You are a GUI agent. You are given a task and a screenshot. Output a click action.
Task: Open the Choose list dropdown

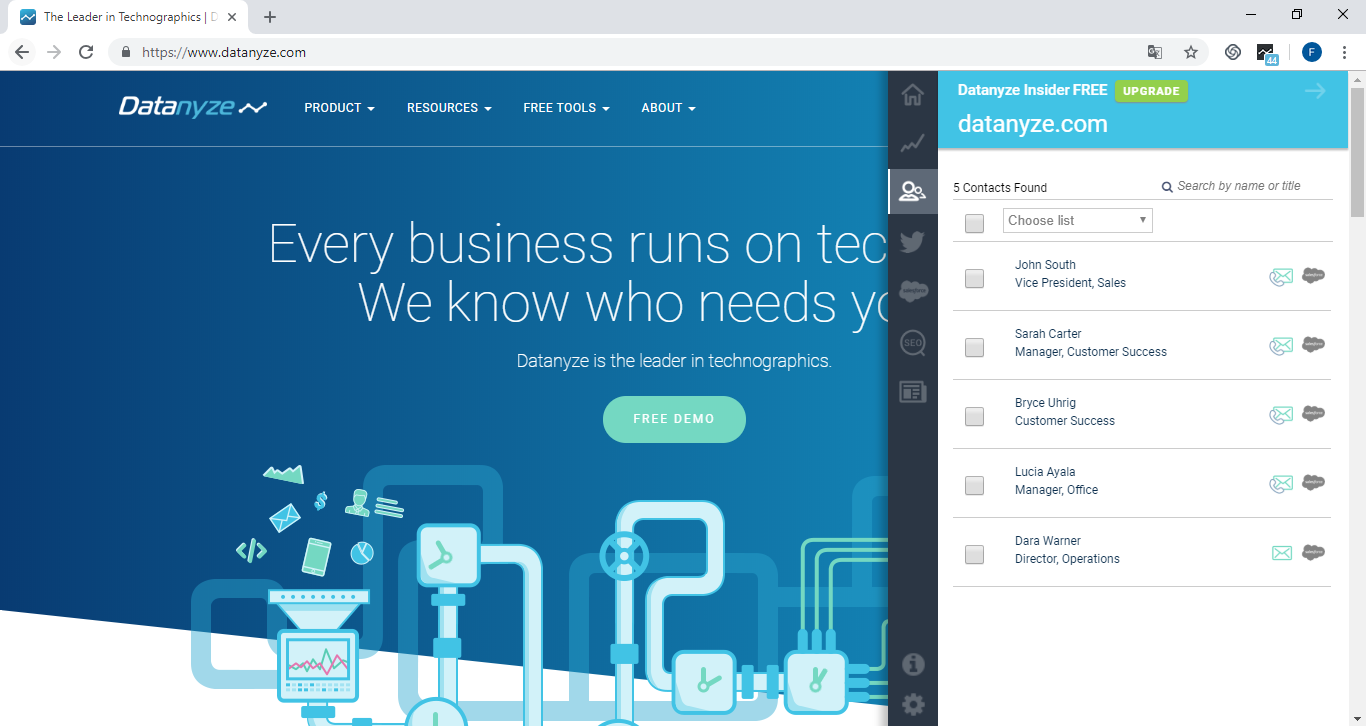(x=1078, y=220)
